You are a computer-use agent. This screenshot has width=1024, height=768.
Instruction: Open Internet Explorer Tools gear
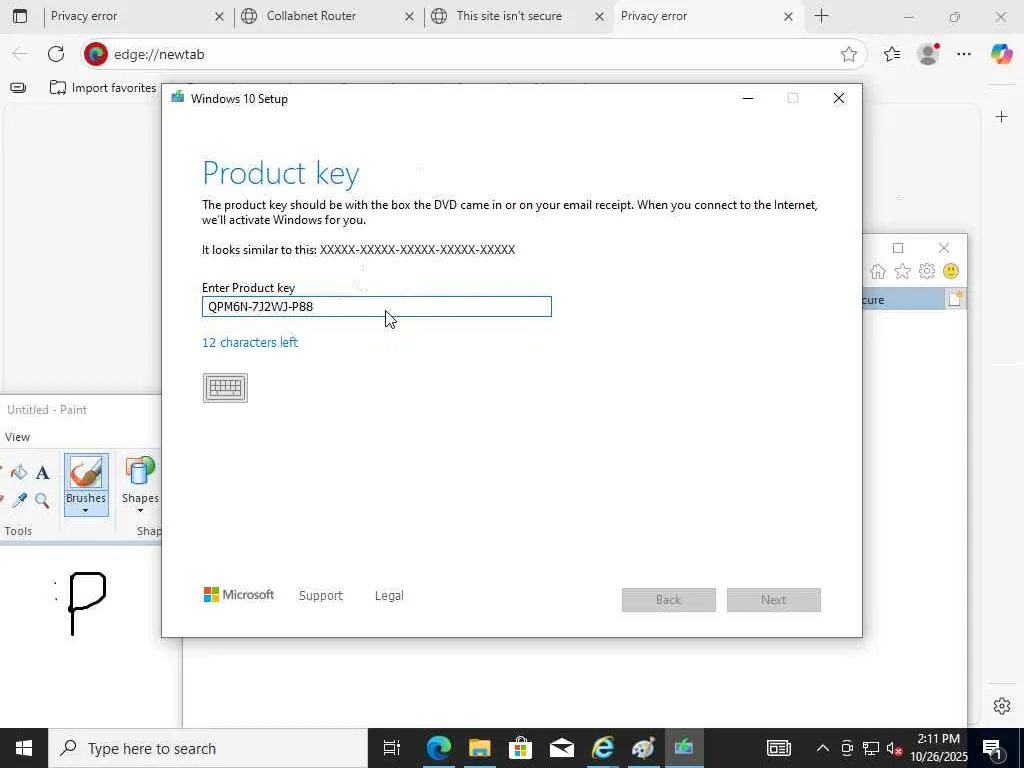pos(927,271)
